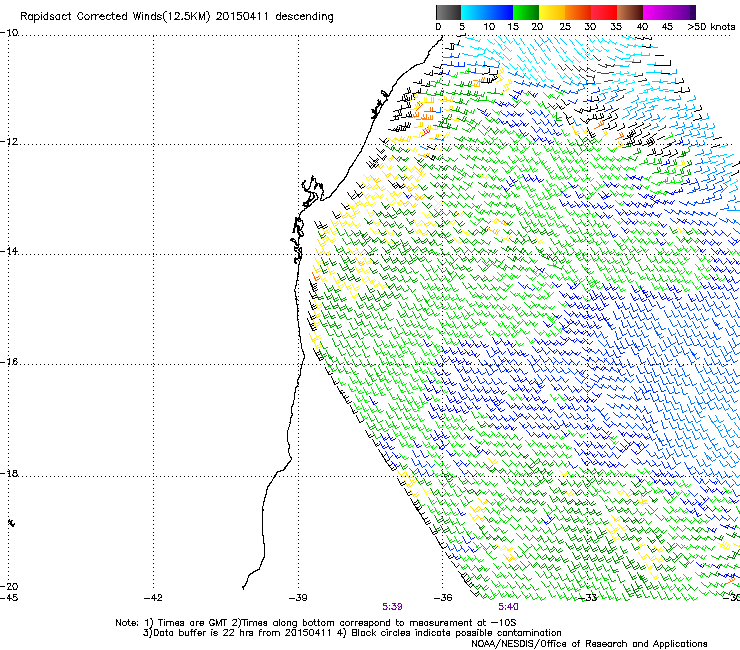This screenshot has height=650, width=740.
Task: Click the title 'Rapidscat Corrected Winds(12.5KM)'
Action: 115,17
